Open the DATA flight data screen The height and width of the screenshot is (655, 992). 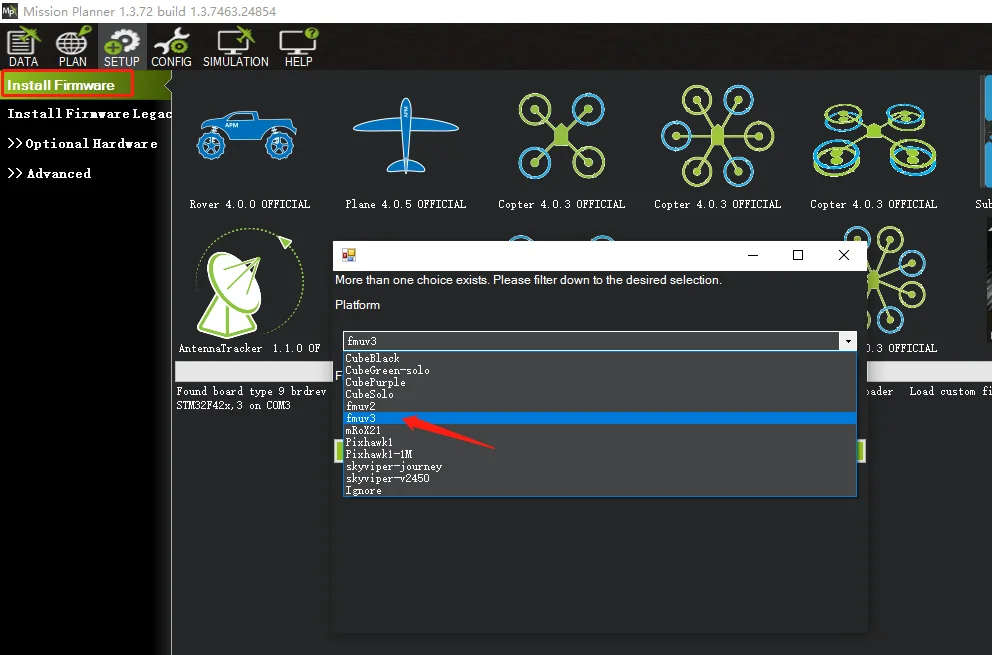(x=23, y=47)
